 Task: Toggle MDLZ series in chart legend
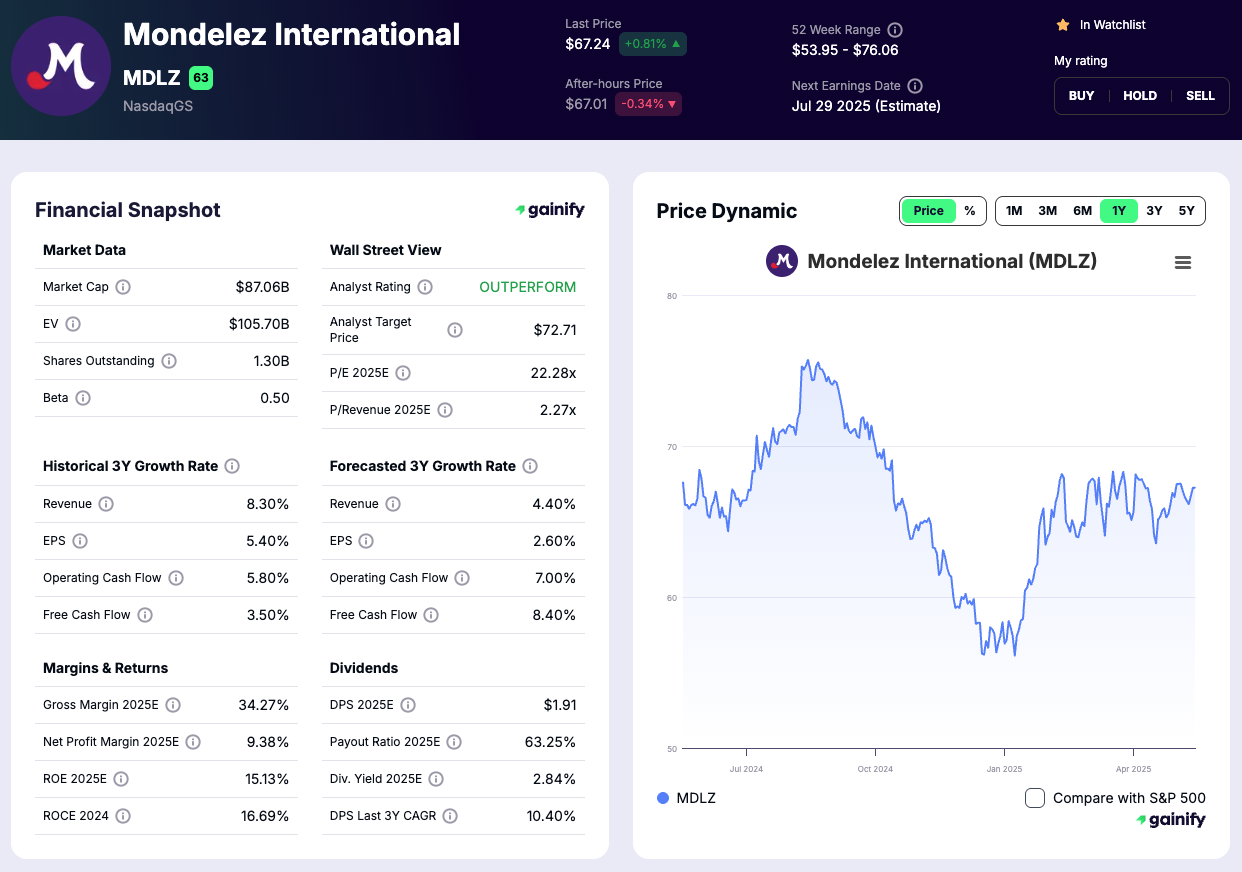tap(686, 798)
